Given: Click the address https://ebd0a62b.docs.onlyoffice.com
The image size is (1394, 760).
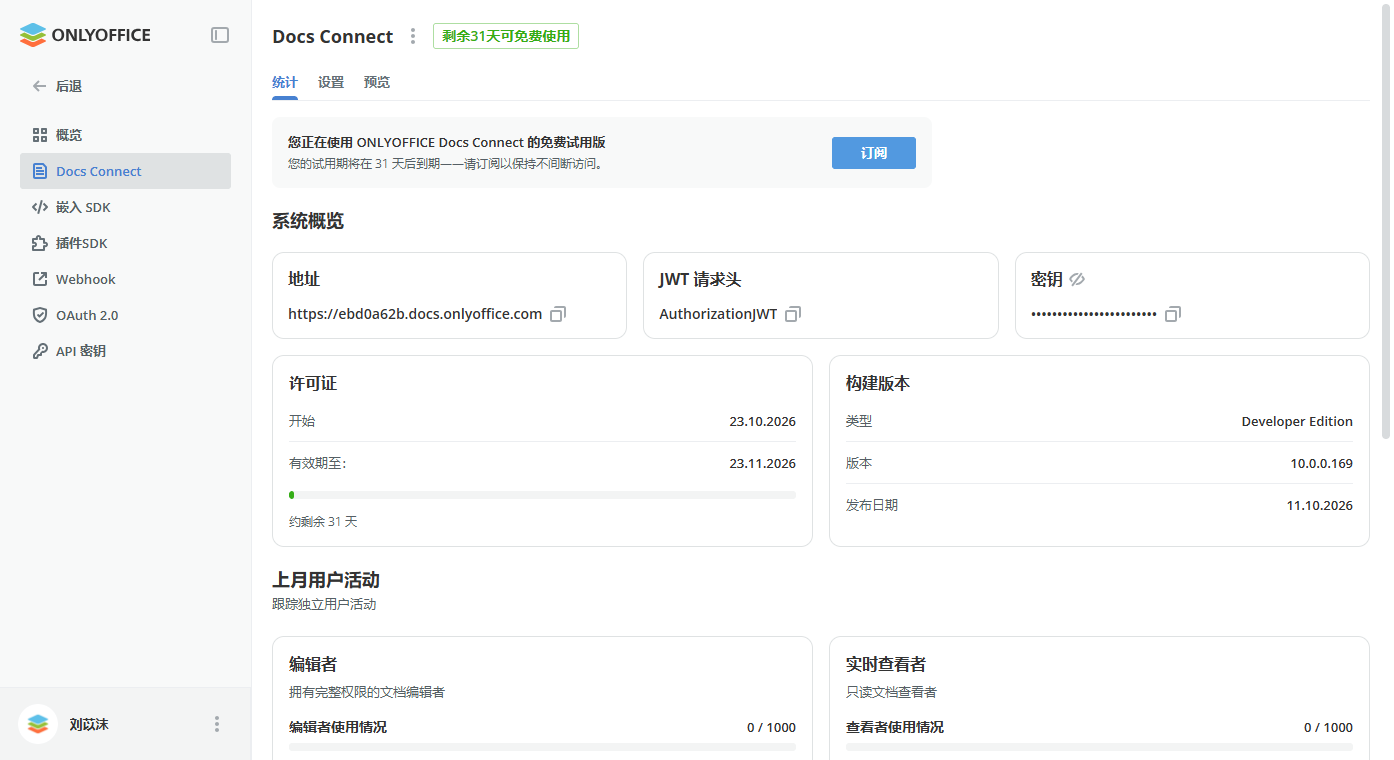Looking at the screenshot, I should click(x=415, y=314).
